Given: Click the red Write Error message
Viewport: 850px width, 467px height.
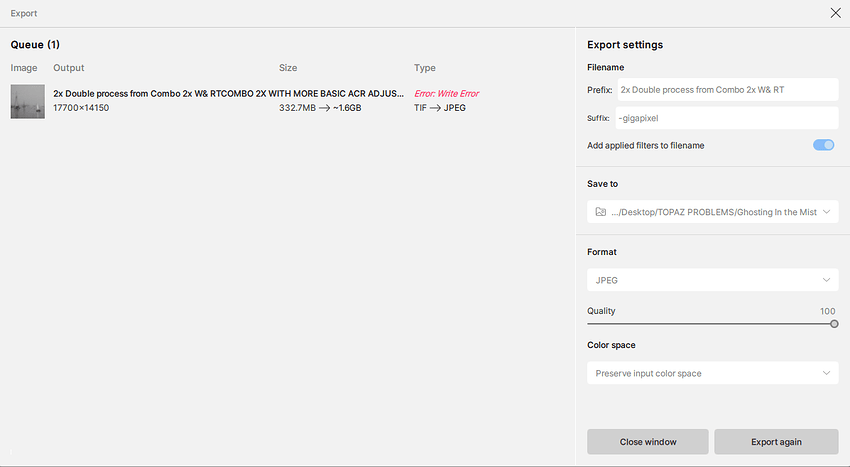Looking at the screenshot, I should pos(446,94).
